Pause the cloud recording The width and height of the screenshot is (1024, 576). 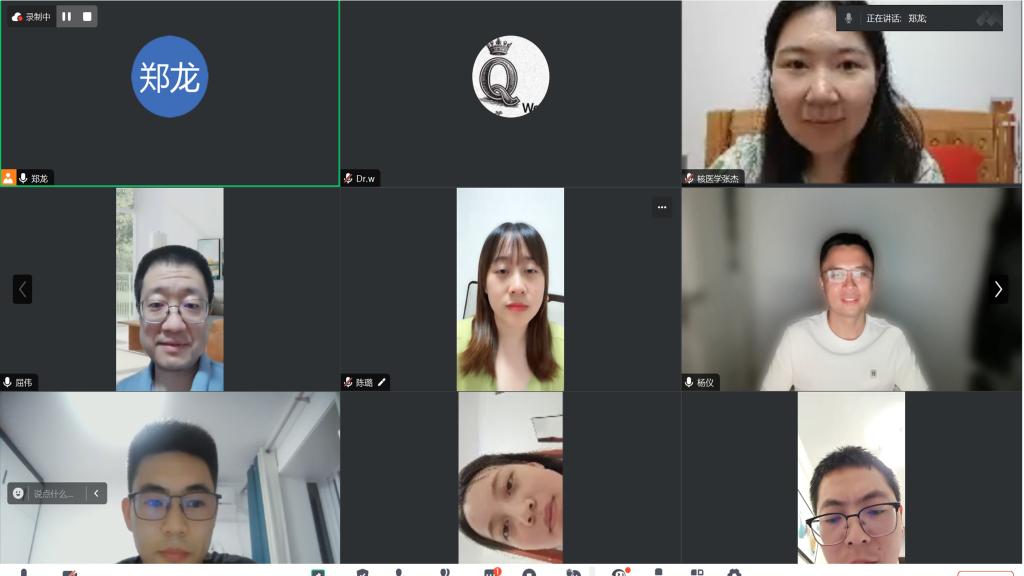pos(66,17)
